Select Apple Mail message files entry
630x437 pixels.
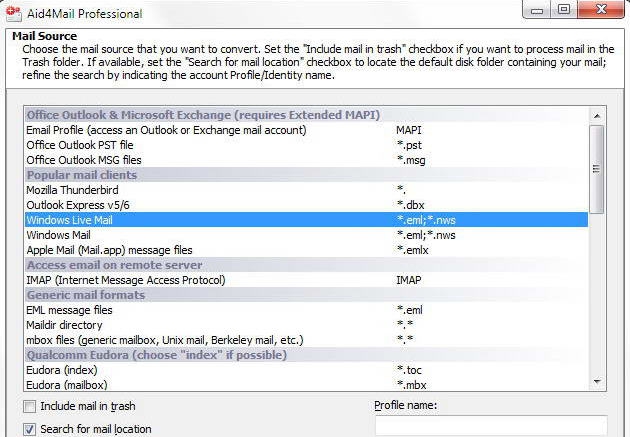(x=122, y=250)
